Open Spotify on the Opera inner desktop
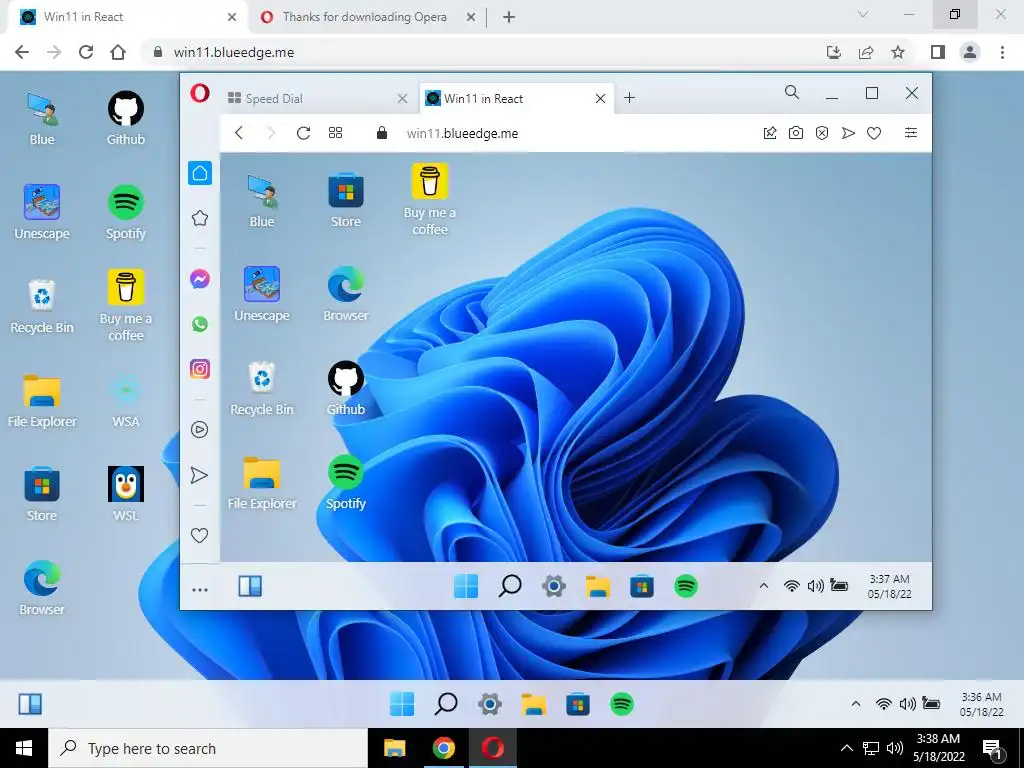The image size is (1024, 768). pyautogui.click(x=345, y=482)
